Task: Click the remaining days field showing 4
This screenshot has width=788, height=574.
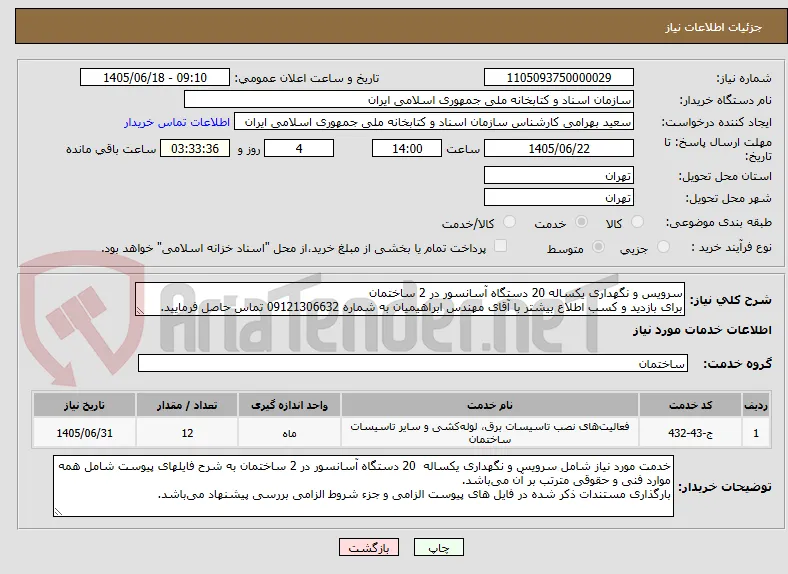Action: tap(299, 148)
